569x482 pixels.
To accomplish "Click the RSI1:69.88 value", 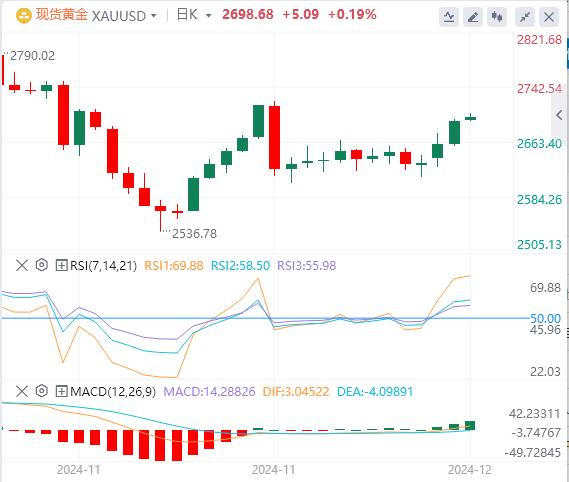I will (173, 266).
